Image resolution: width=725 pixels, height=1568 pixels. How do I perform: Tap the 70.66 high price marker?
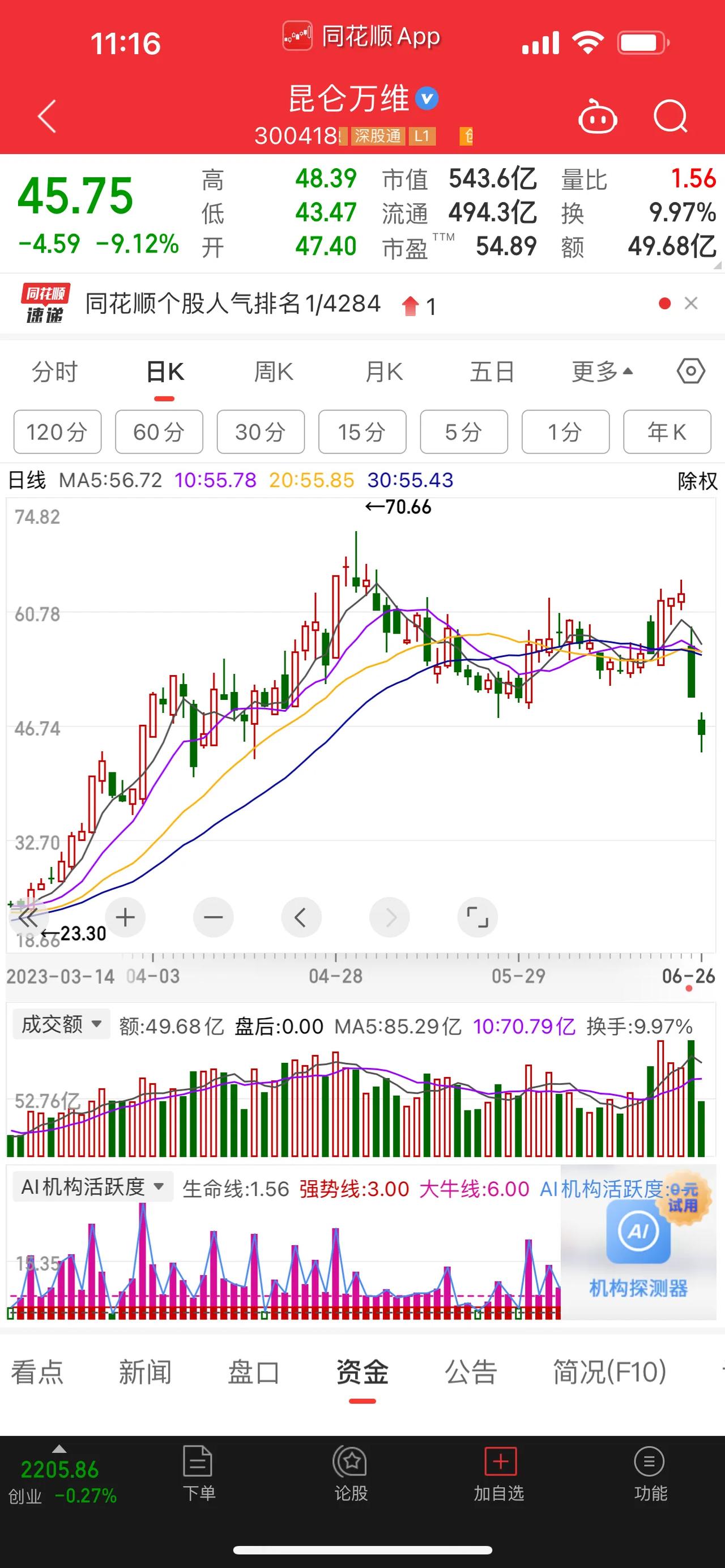pyautogui.click(x=398, y=506)
